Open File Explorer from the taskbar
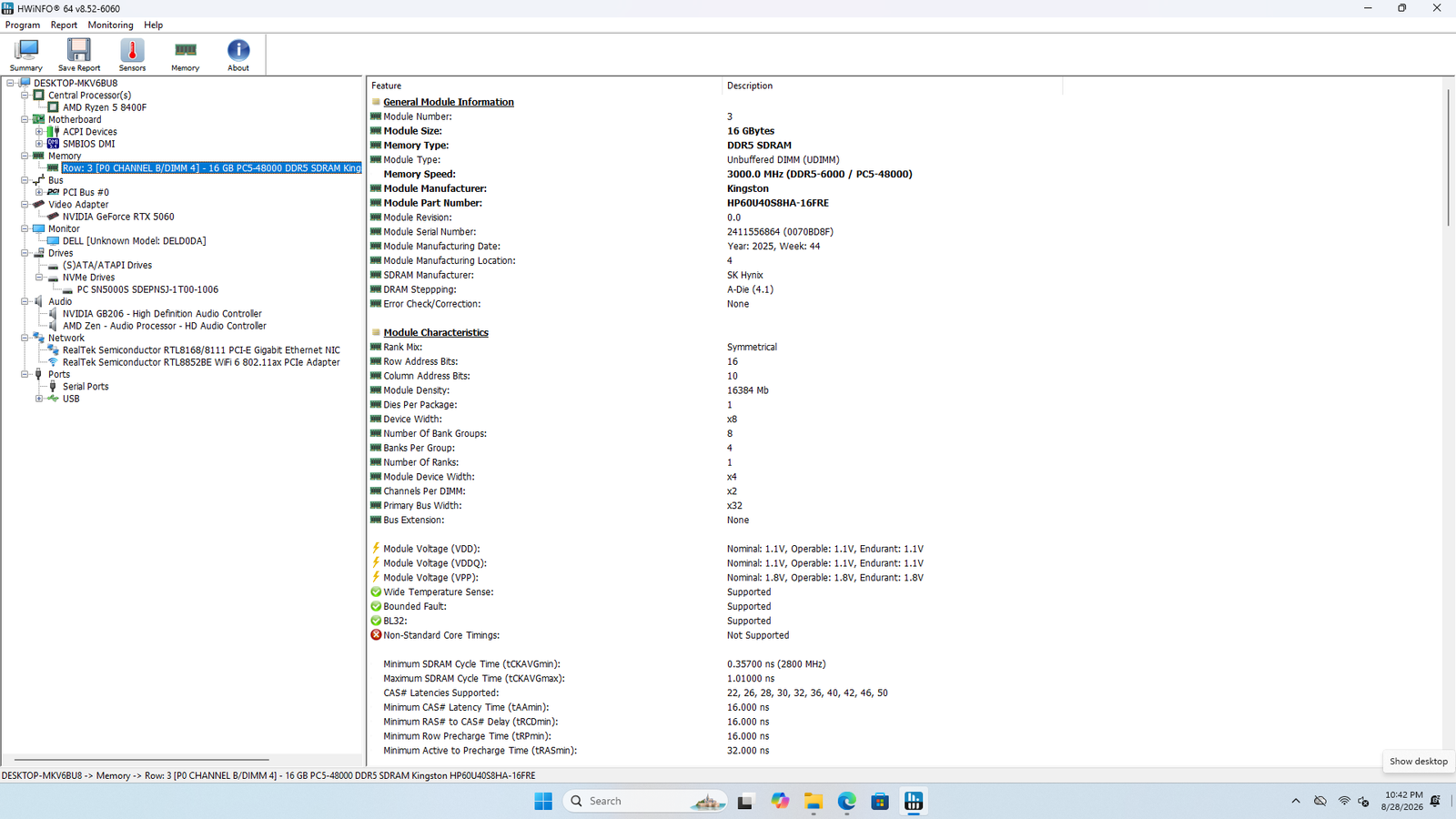This screenshot has height=819, width=1456. tap(814, 801)
